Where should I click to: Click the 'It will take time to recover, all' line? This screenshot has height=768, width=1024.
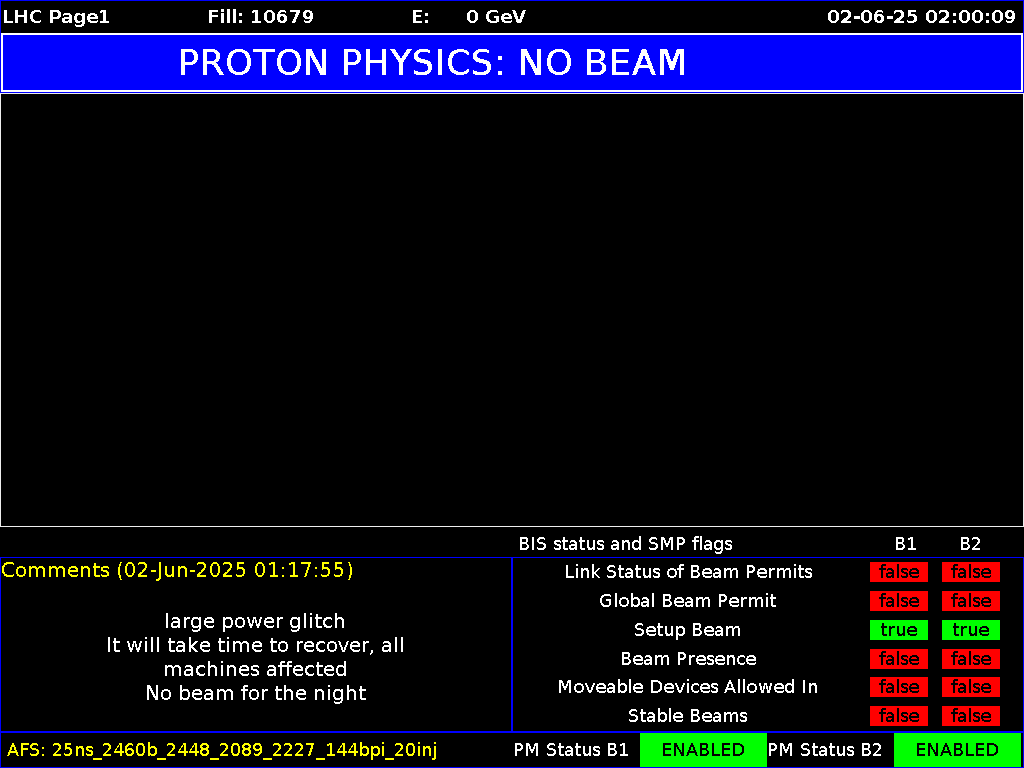[x=255, y=645]
